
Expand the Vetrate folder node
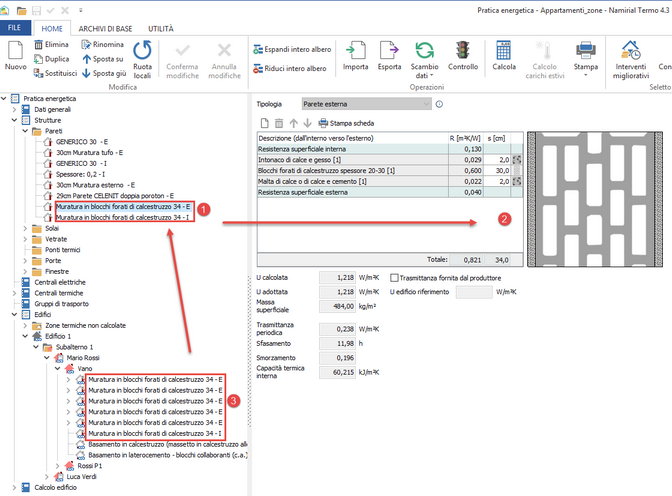tap(25, 239)
